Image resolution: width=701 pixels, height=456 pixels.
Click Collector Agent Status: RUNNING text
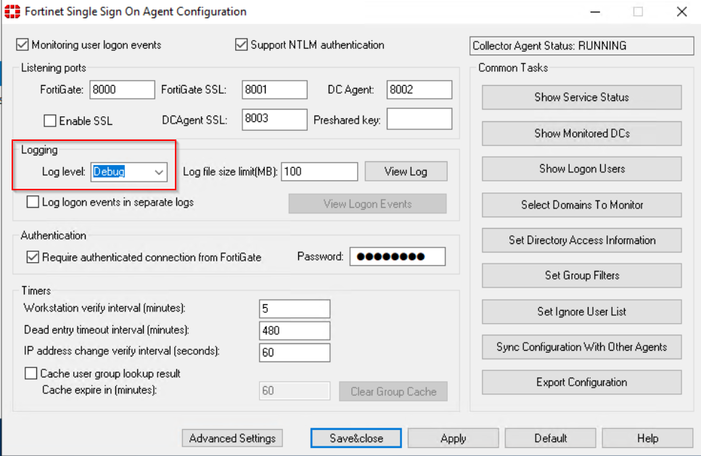(x=549, y=46)
